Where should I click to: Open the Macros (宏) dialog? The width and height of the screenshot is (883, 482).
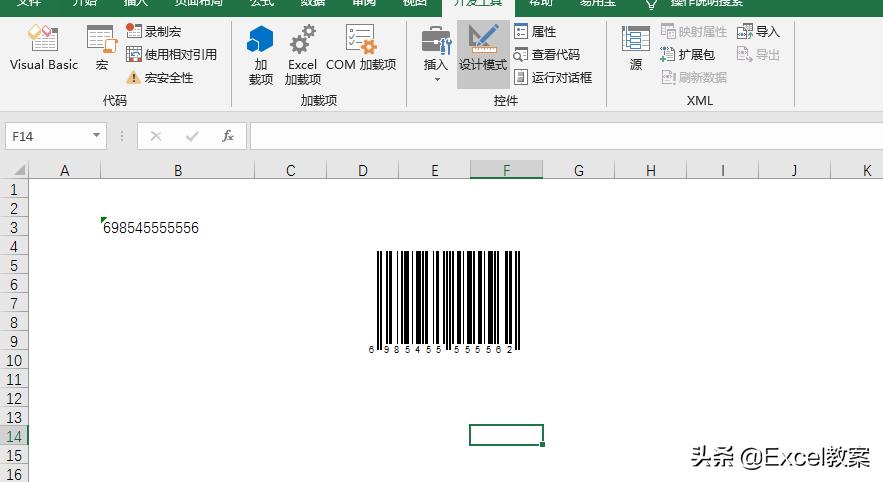tap(101, 50)
